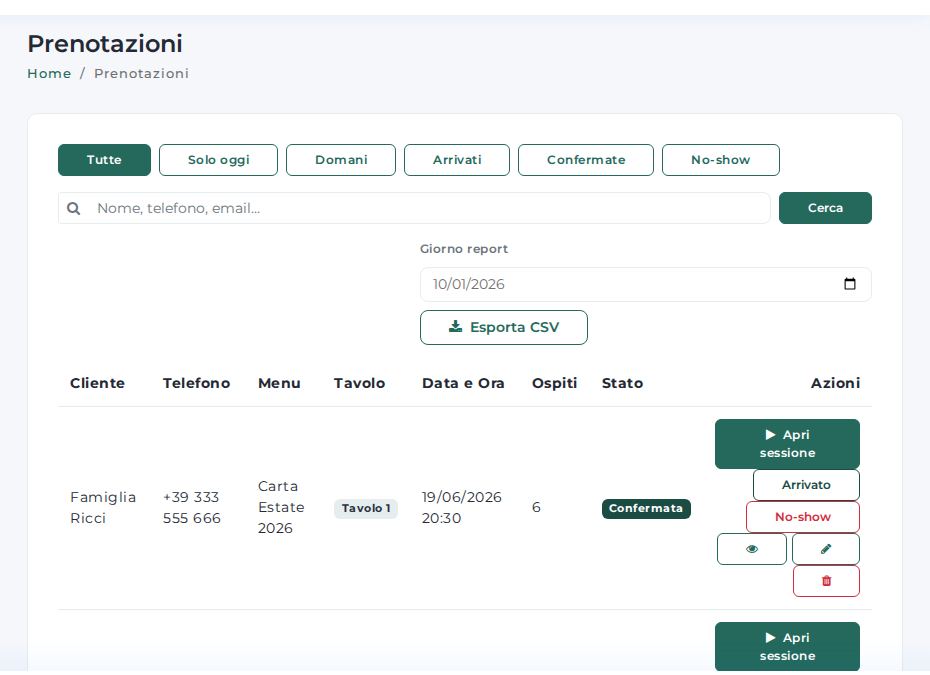Screen dimensions: 930x675
Task: Select the Tutte filter
Action: pos(104,160)
